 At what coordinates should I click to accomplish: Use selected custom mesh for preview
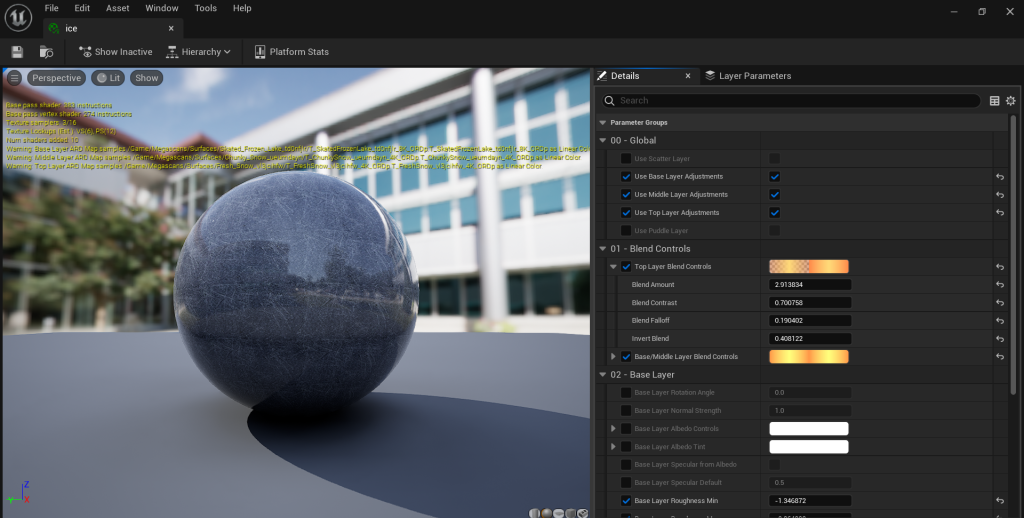583,513
